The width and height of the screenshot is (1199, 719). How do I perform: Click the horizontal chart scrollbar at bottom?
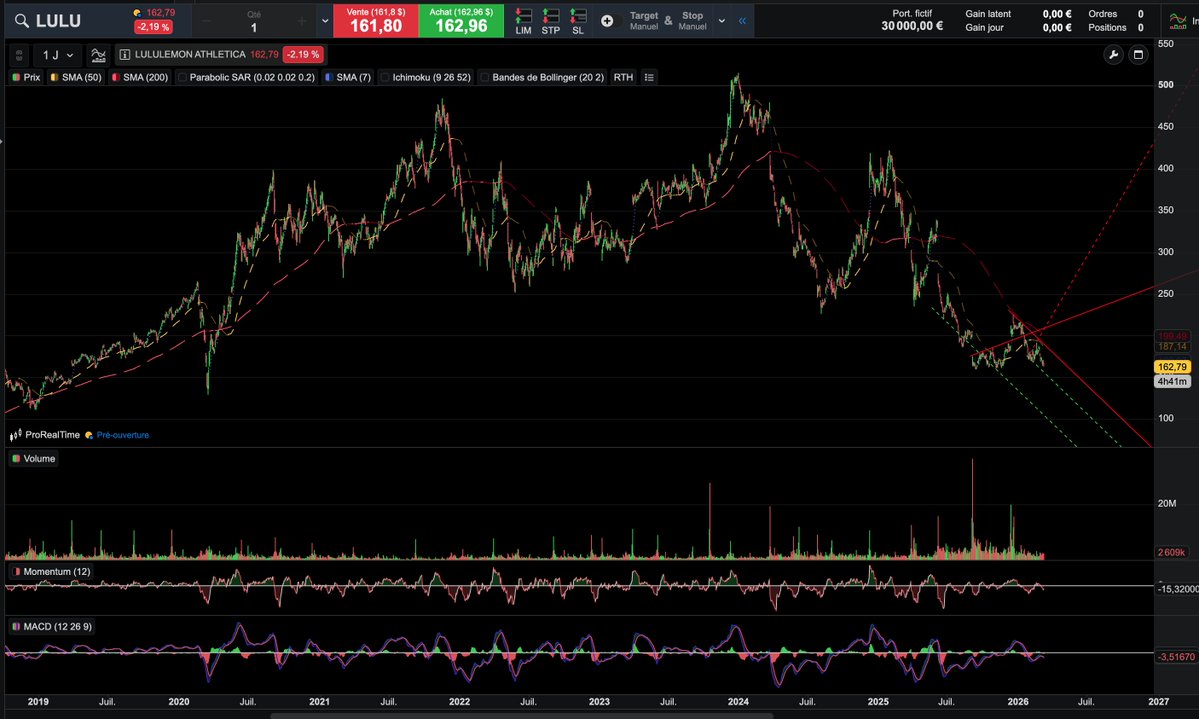[522, 716]
